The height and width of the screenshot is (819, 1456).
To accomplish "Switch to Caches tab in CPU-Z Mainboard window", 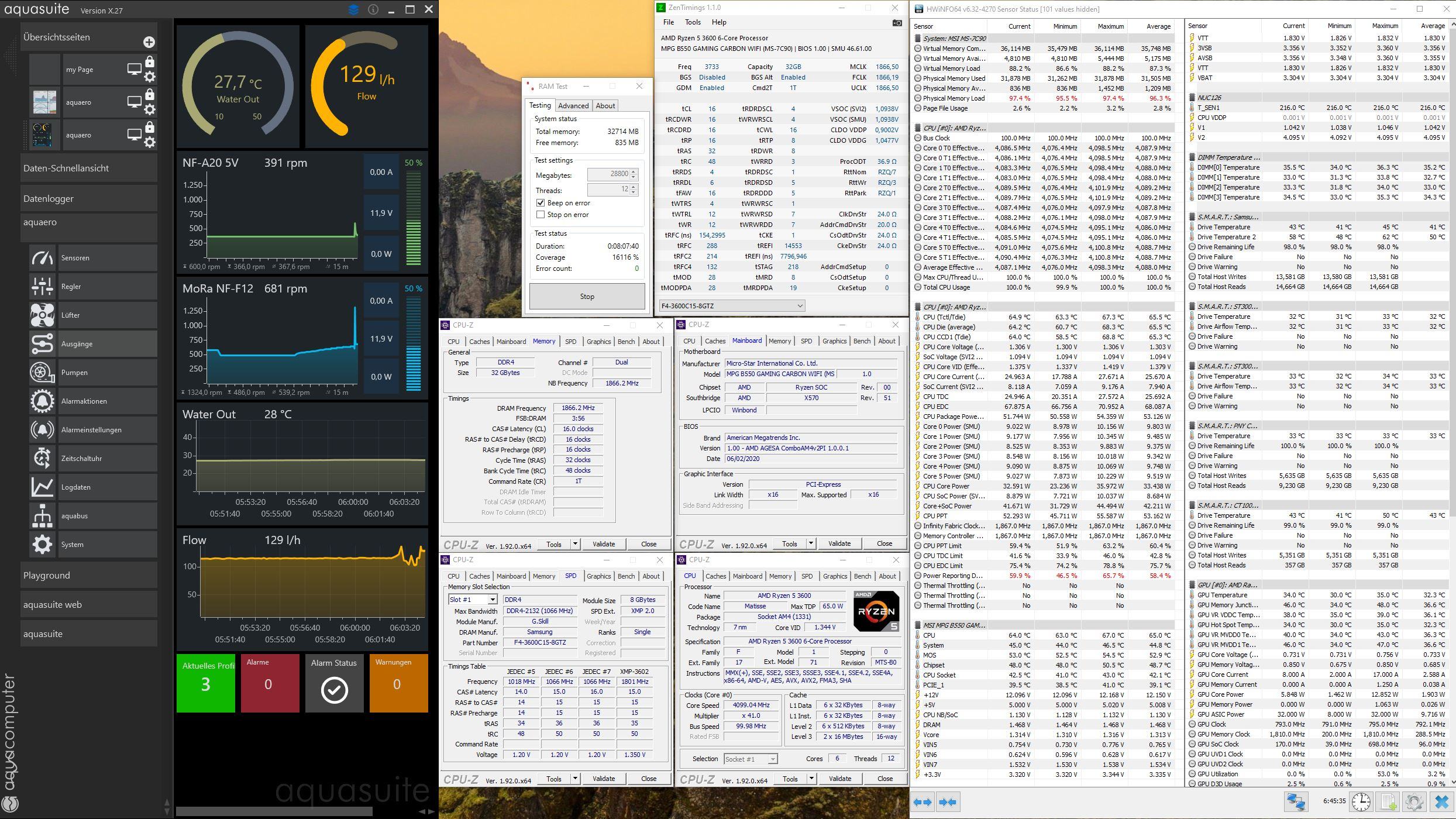I will pyautogui.click(x=715, y=341).
